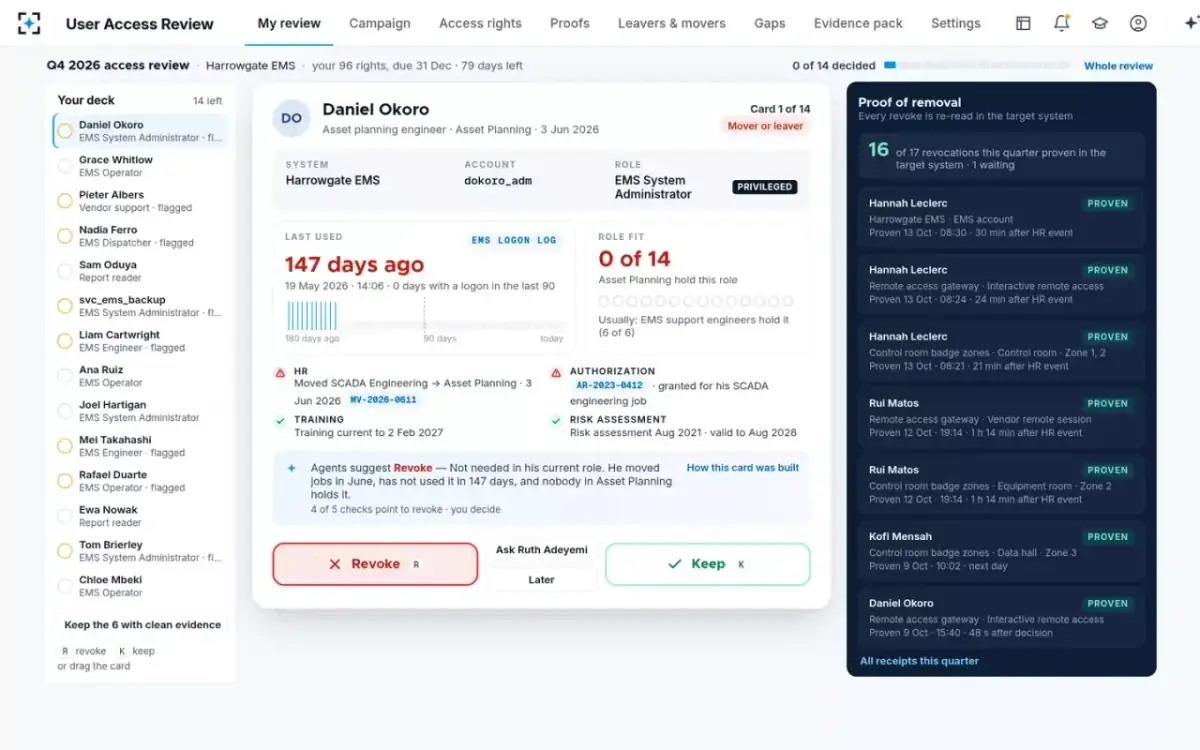Select svc_ems_backup in the deck
Viewport: 1200px width, 750px height.
[x=140, y=306]
